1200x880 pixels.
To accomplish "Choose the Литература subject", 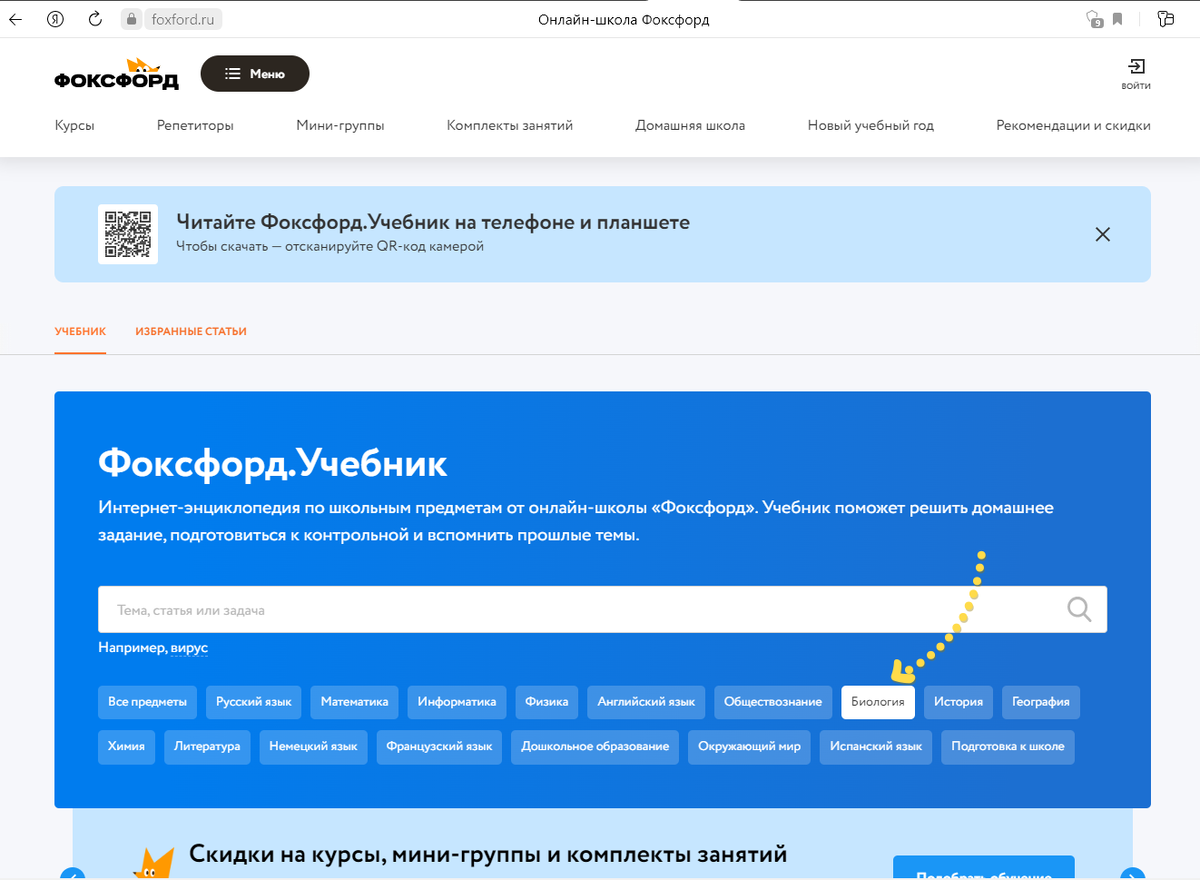I will (207, 747).
